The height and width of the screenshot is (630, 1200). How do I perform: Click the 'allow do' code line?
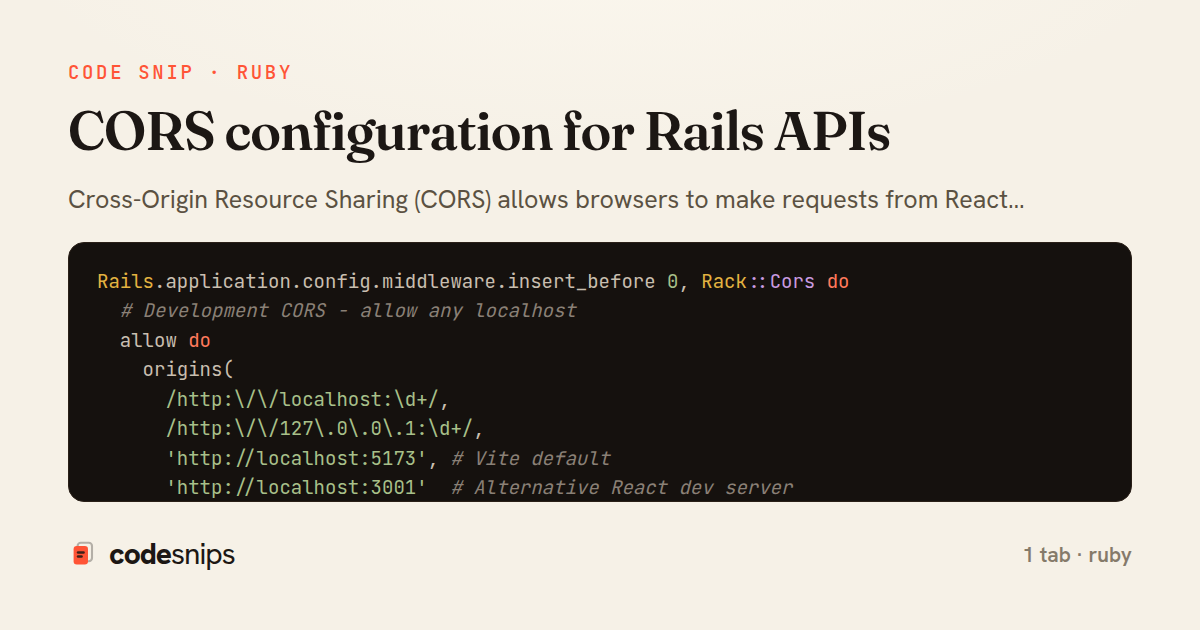165,341
